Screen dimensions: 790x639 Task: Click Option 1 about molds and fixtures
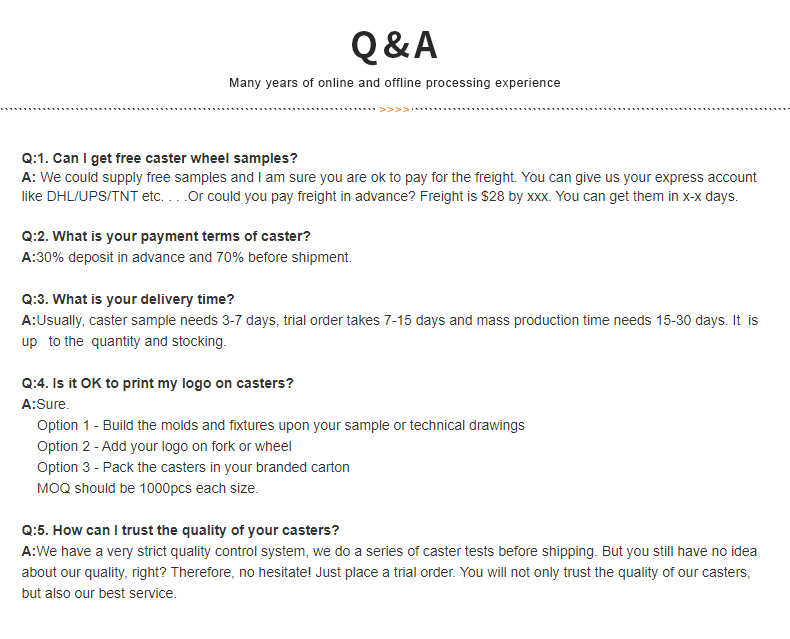pyautogui.click(x=280, y=425)
